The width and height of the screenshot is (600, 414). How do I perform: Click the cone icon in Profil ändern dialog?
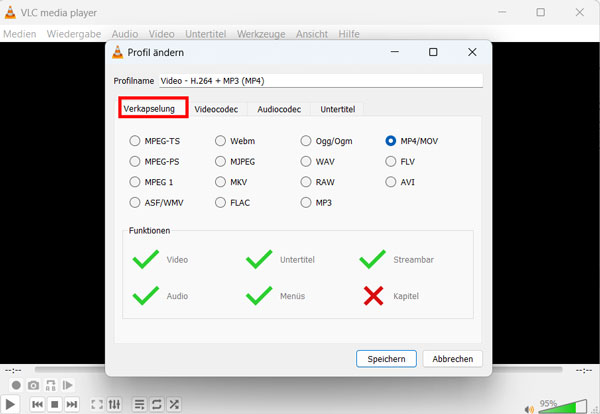pyautogui.click(x=118, y=52)
